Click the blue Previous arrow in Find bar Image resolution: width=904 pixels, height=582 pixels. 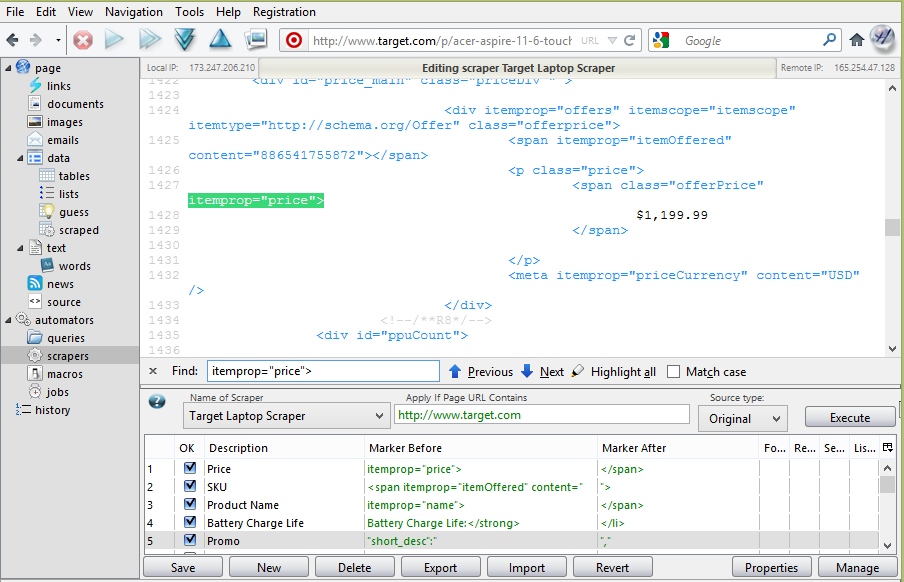click(x=455, y=371)
